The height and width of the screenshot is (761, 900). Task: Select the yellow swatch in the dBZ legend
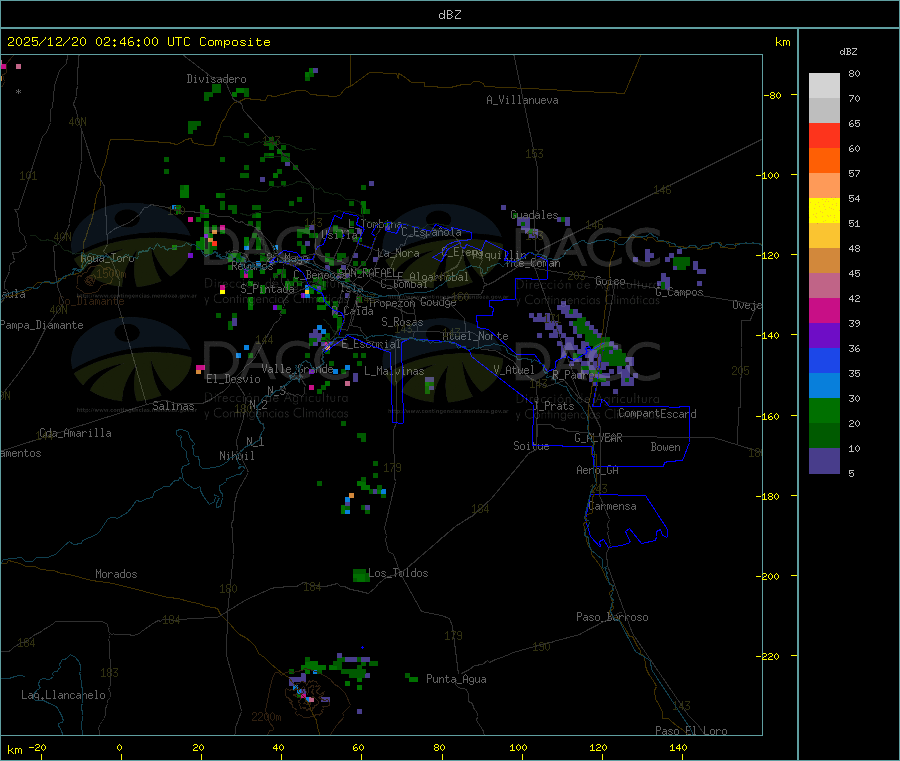coord(824,210)
